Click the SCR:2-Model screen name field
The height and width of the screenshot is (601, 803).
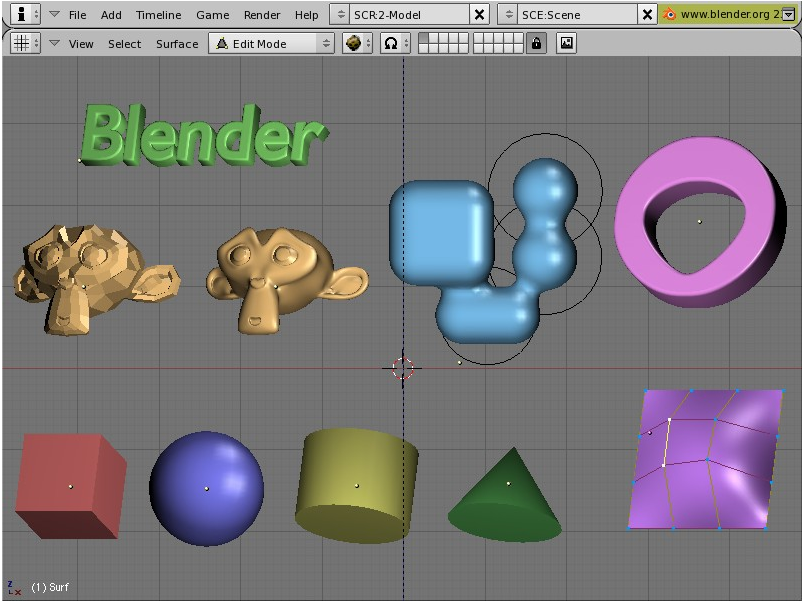tap(409, 15)
